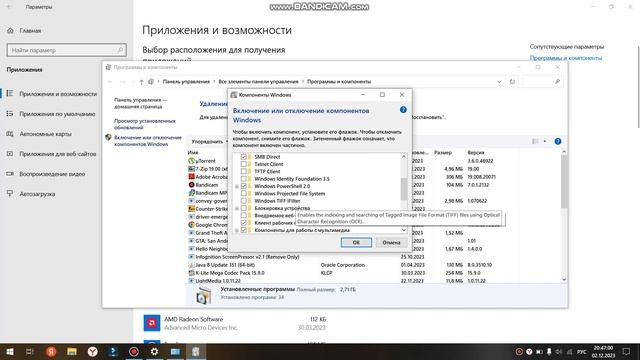Open the Bandicam recorder taskbar icon
This screenshot has width=640, height=360.
pyautogui.click(x=134, y=351)
